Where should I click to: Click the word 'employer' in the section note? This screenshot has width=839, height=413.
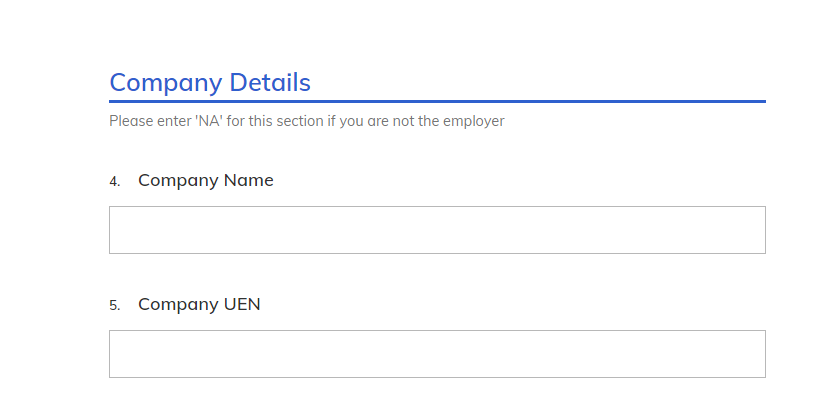pyautogui.click(x=473, y=122)
